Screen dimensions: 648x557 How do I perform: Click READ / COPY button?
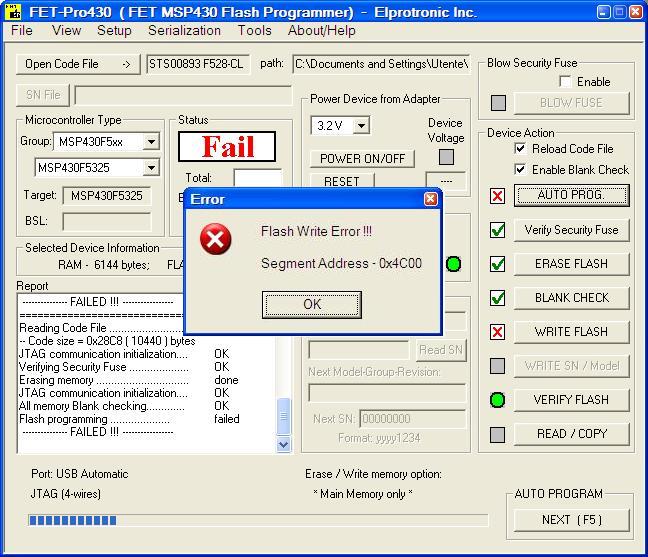point(572,433)
